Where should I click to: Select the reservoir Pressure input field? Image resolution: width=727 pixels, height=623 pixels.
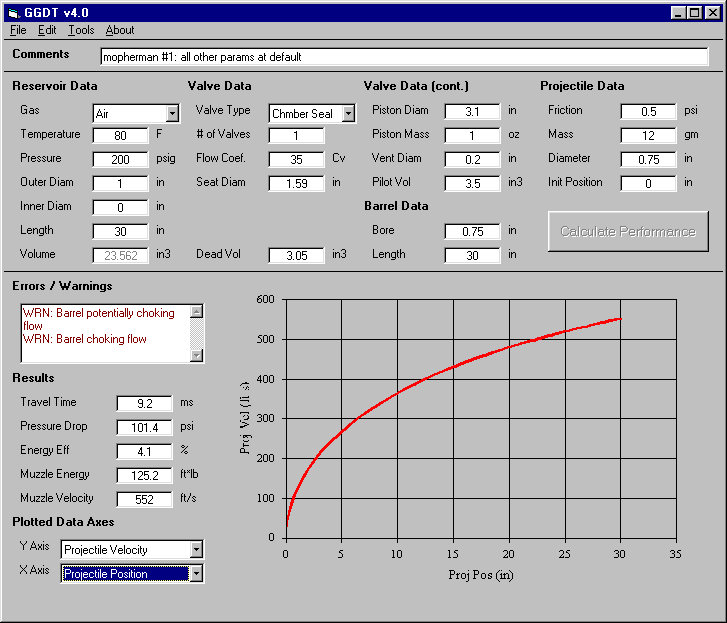[120, 159]
